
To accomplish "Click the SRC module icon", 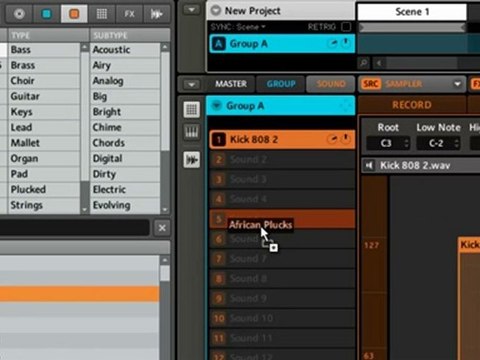I will [x=371, y=84].
